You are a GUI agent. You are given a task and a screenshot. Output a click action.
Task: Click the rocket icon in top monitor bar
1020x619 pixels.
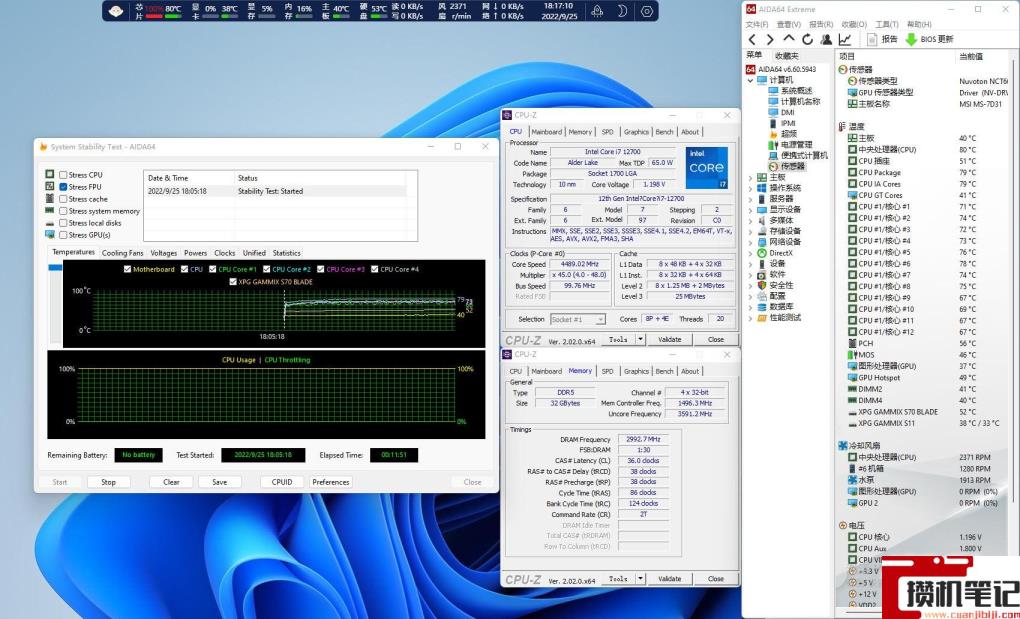[597, 11]
